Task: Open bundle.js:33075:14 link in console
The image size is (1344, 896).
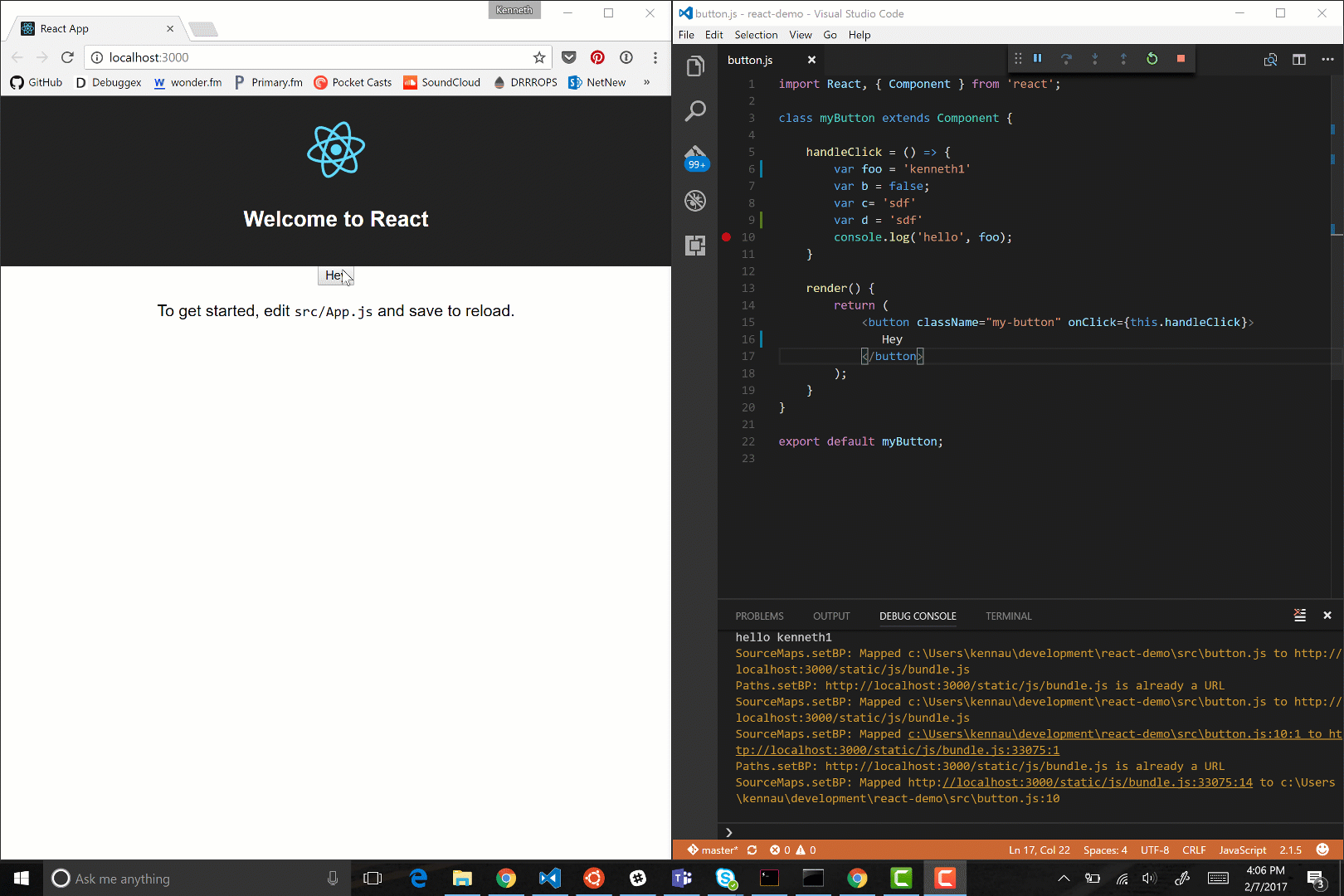Action: pos(1097,782)
